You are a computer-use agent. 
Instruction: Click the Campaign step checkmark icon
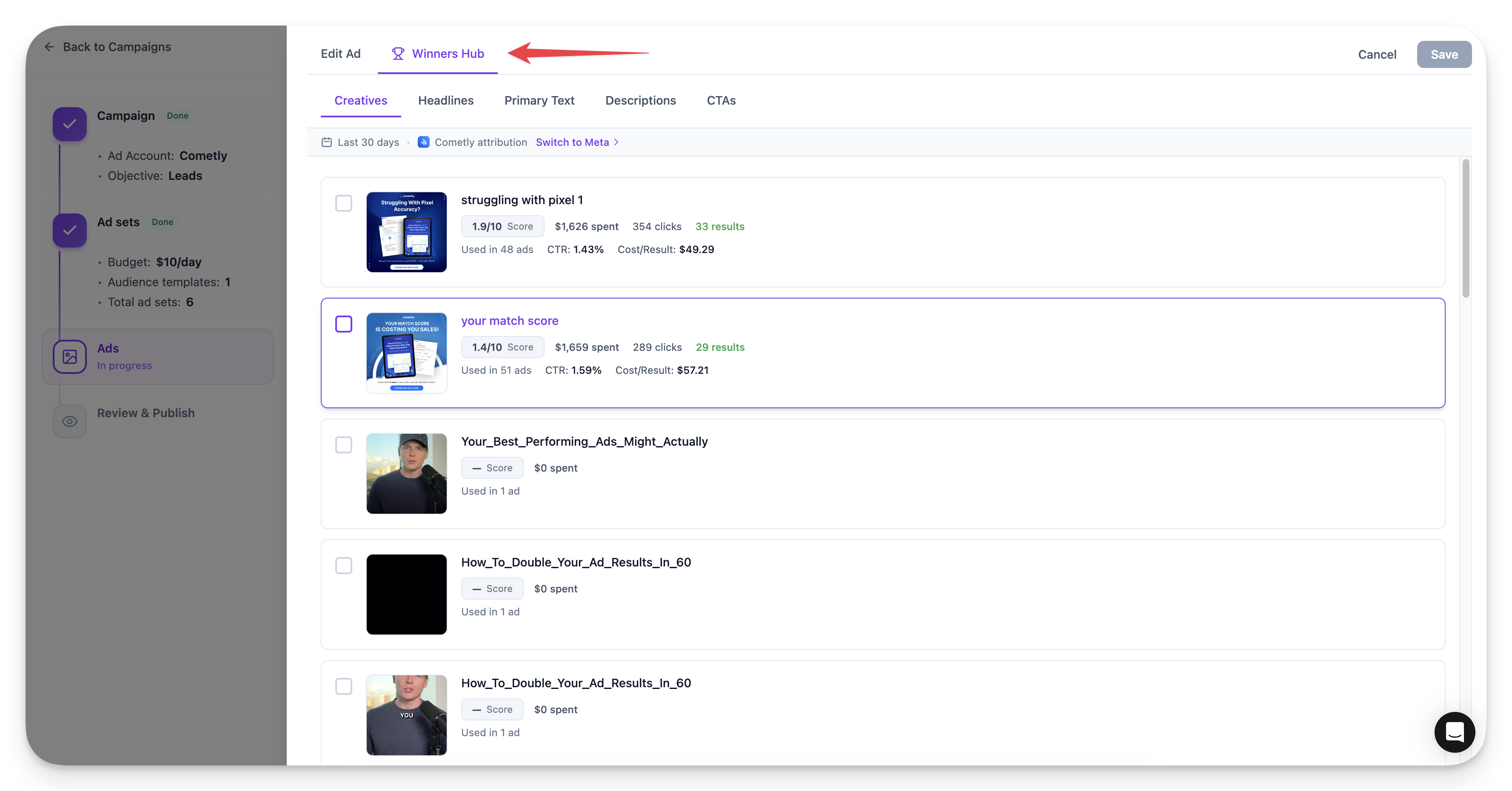[x=70, y=124]
